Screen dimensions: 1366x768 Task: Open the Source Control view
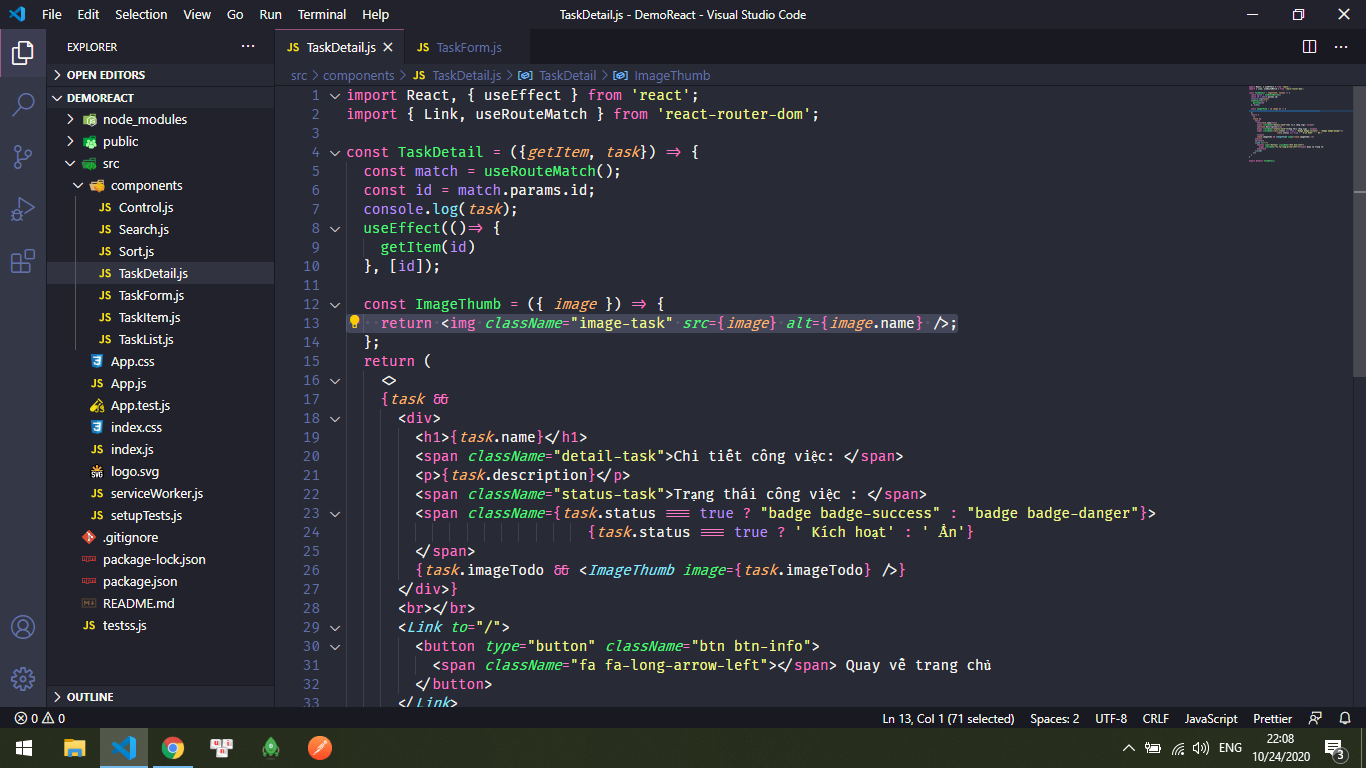point(23,157)
